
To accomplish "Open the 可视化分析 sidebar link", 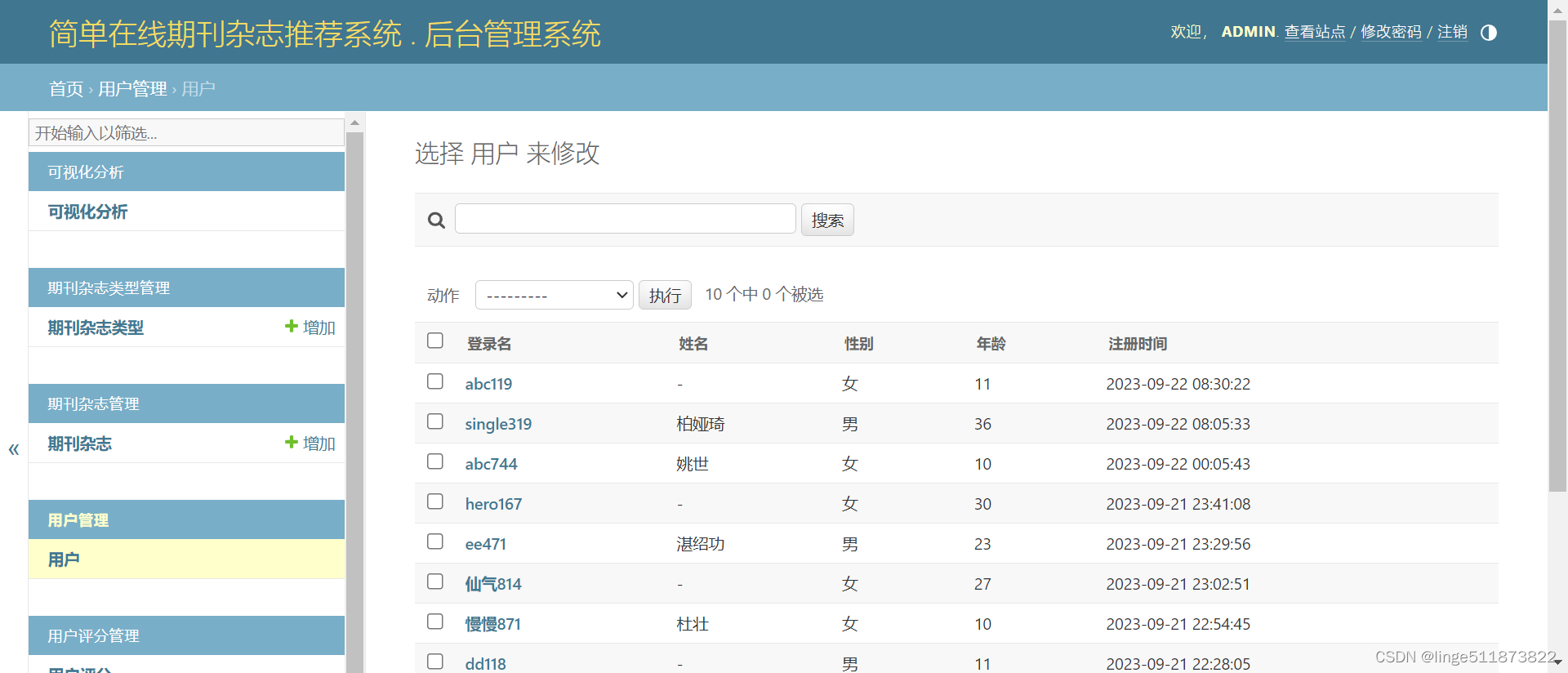I will pos(87,212).
